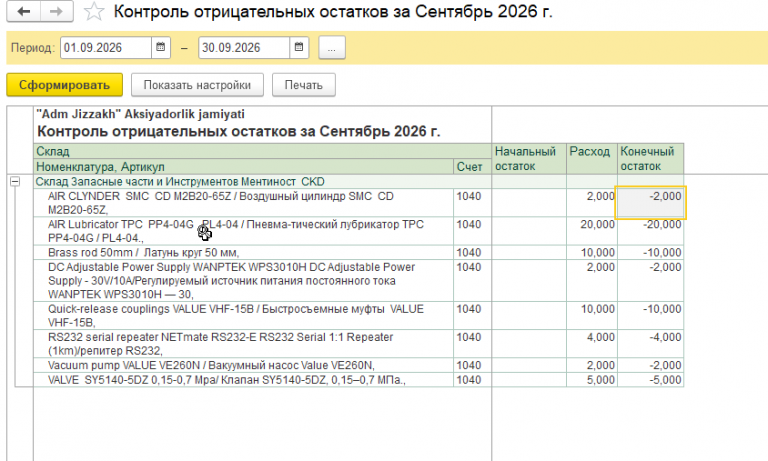
Task: Open Показать настройки
Action: tap(197, 85)
